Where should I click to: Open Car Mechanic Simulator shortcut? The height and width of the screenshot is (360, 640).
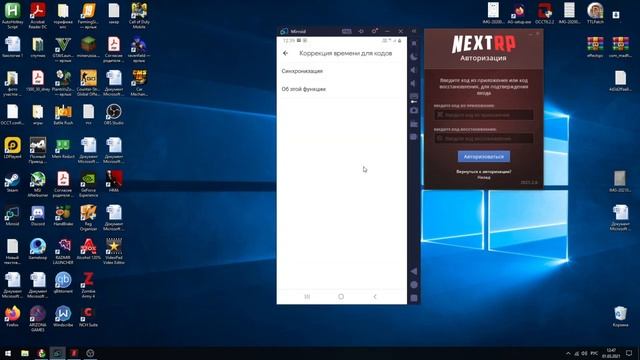tap(139, 83)
